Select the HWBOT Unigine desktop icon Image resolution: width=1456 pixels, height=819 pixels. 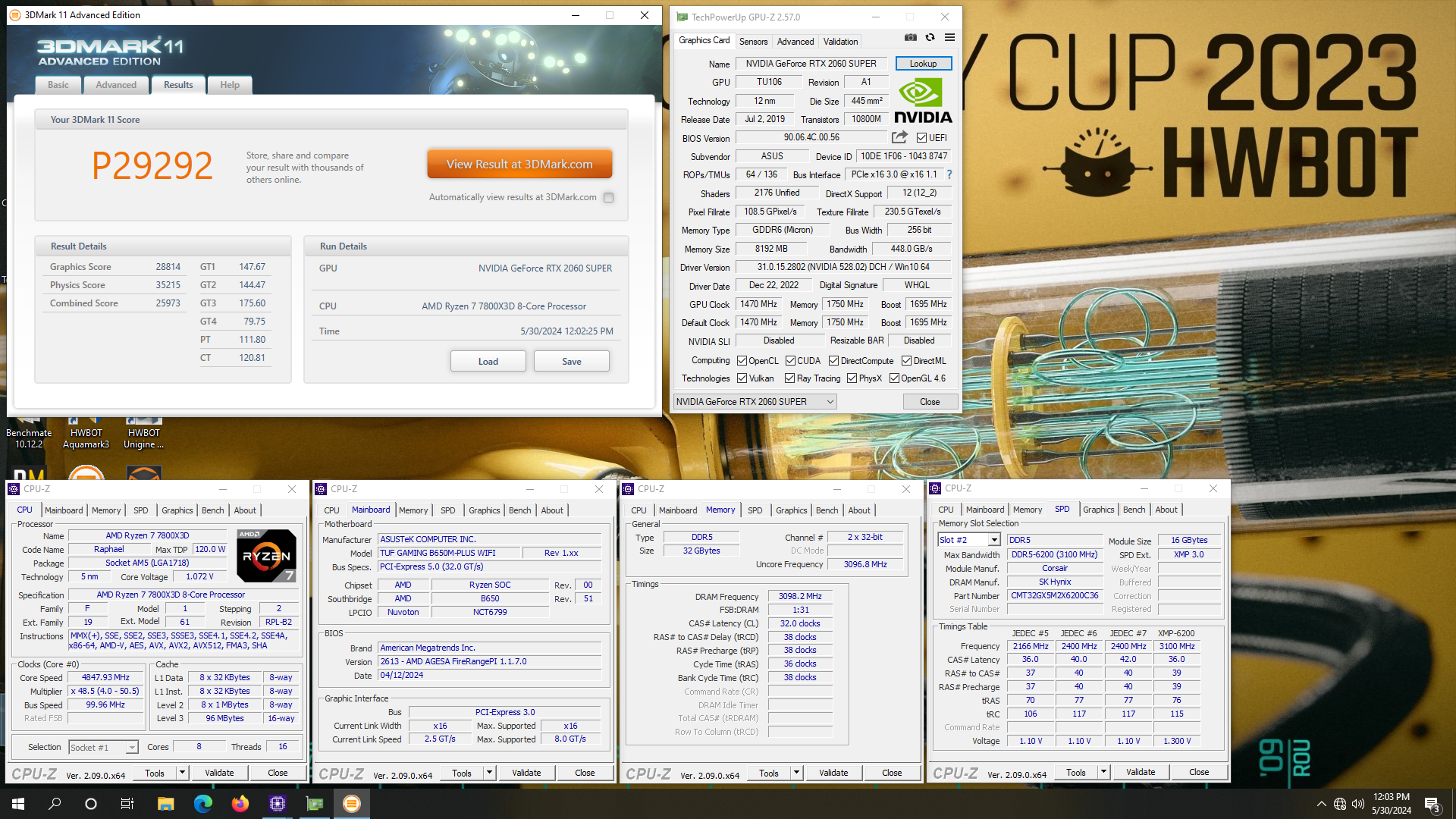143,434
